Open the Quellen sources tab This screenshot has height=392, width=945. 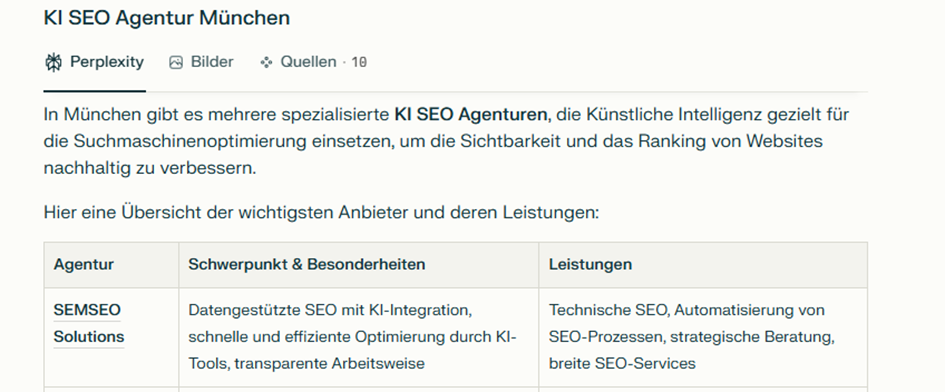tap(313, 62)
